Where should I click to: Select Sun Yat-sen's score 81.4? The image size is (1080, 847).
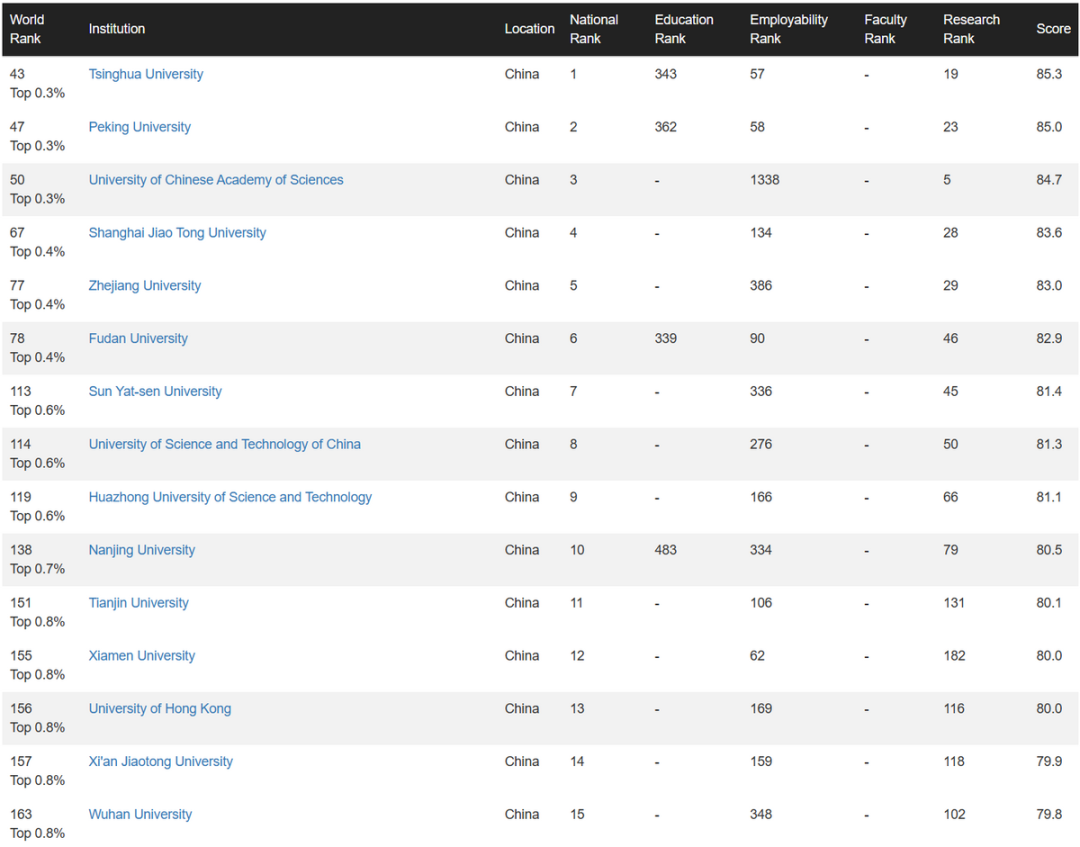(x=1049, y=392)
